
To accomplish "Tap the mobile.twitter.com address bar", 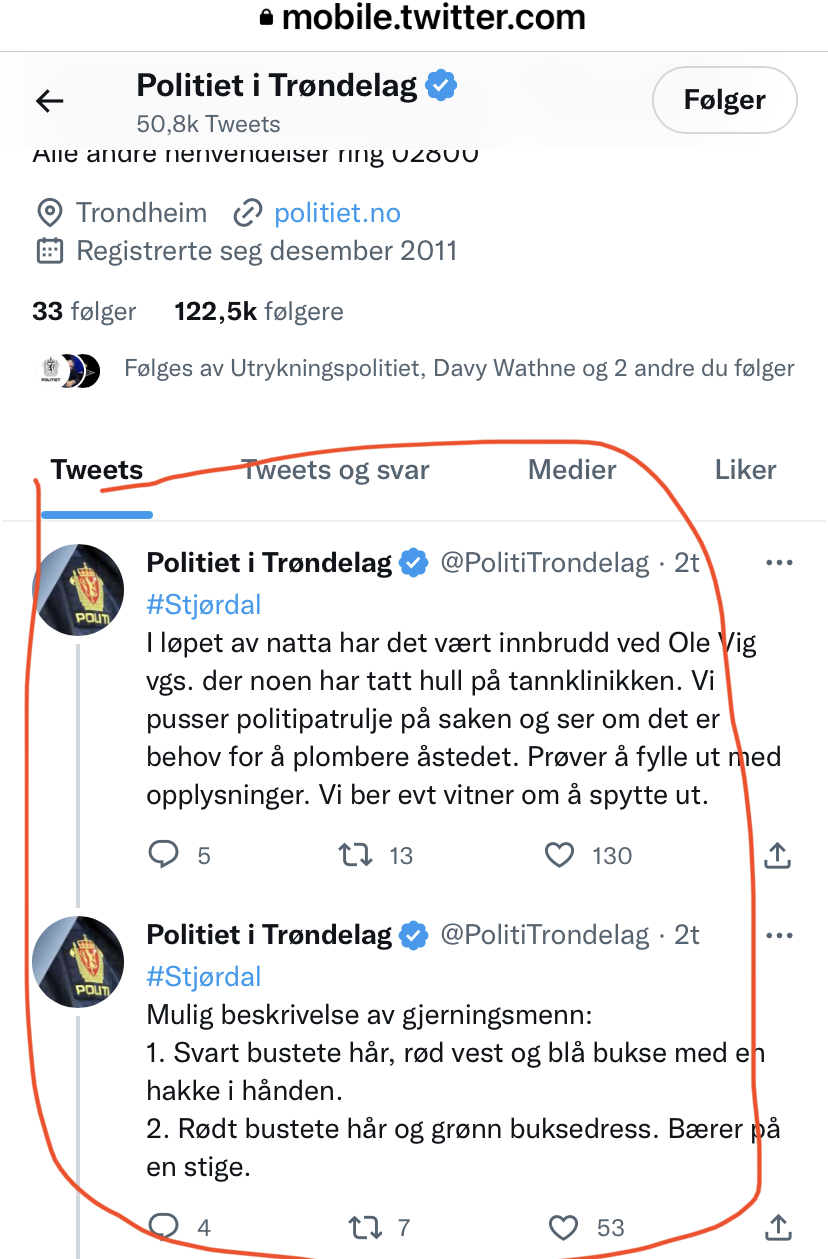I will [x=414, y=17].
